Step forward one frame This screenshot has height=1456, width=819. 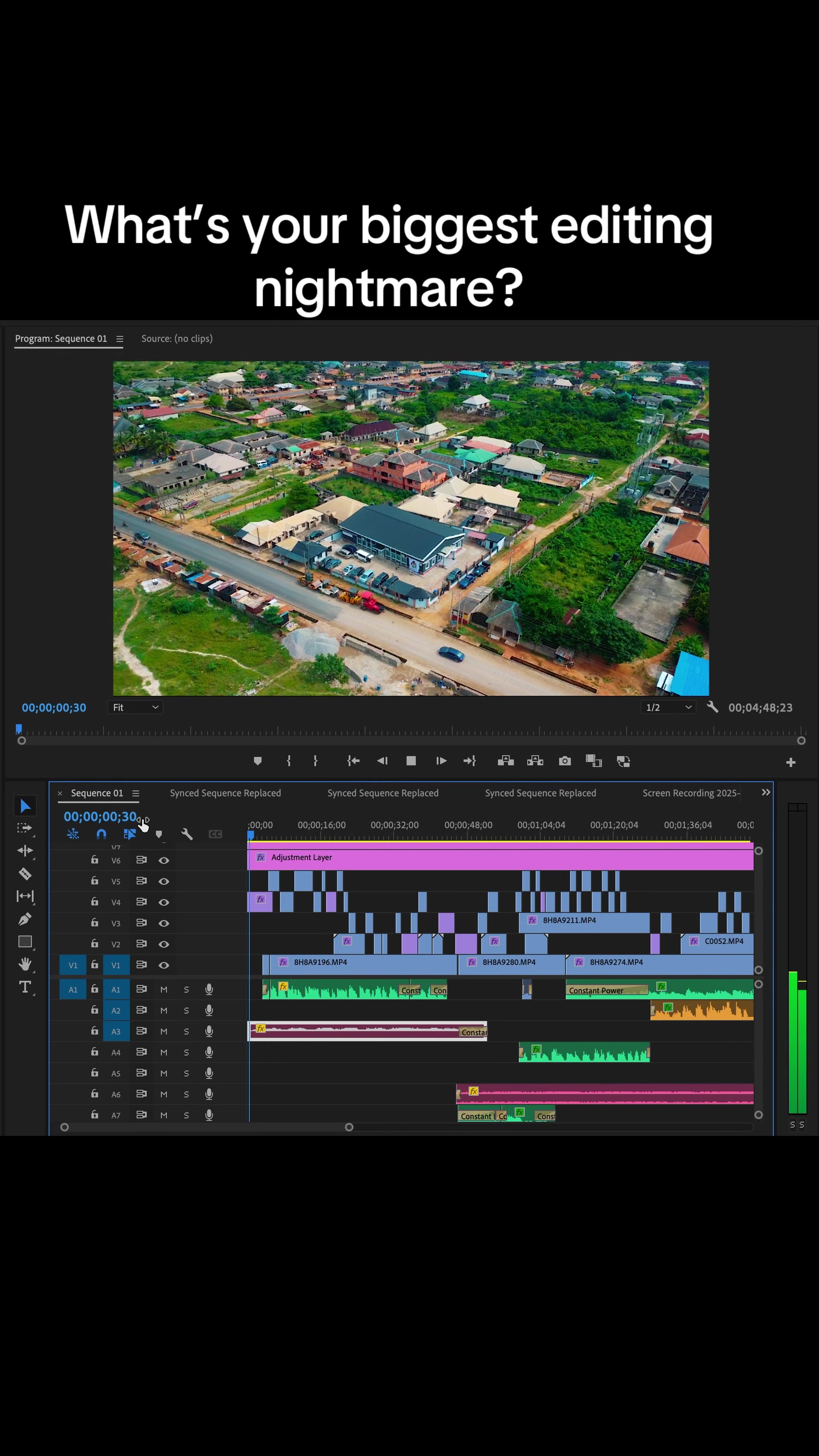point(441,761)
